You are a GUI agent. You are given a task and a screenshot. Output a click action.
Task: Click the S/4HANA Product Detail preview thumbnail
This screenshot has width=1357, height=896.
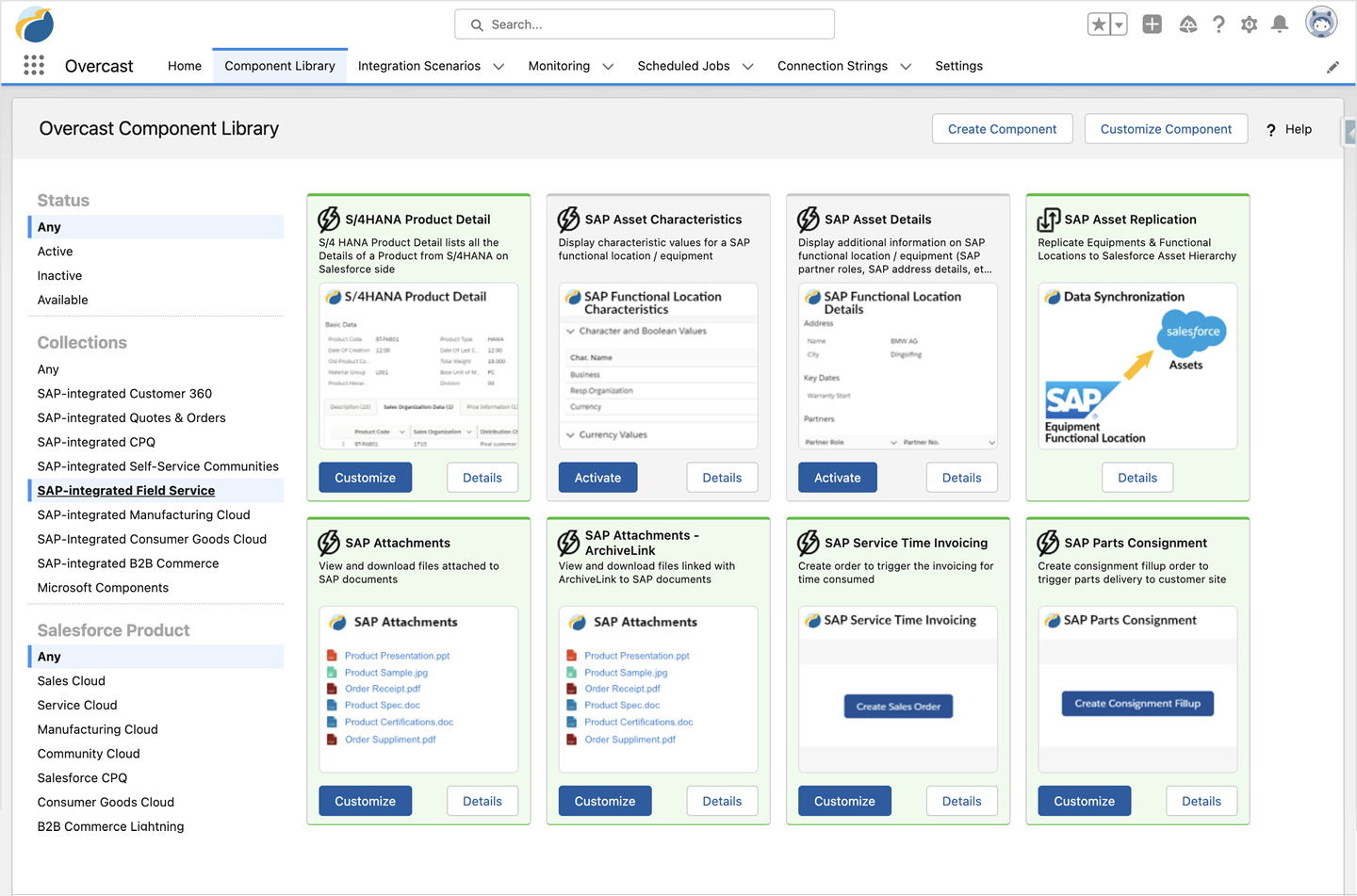click(418, 367)
